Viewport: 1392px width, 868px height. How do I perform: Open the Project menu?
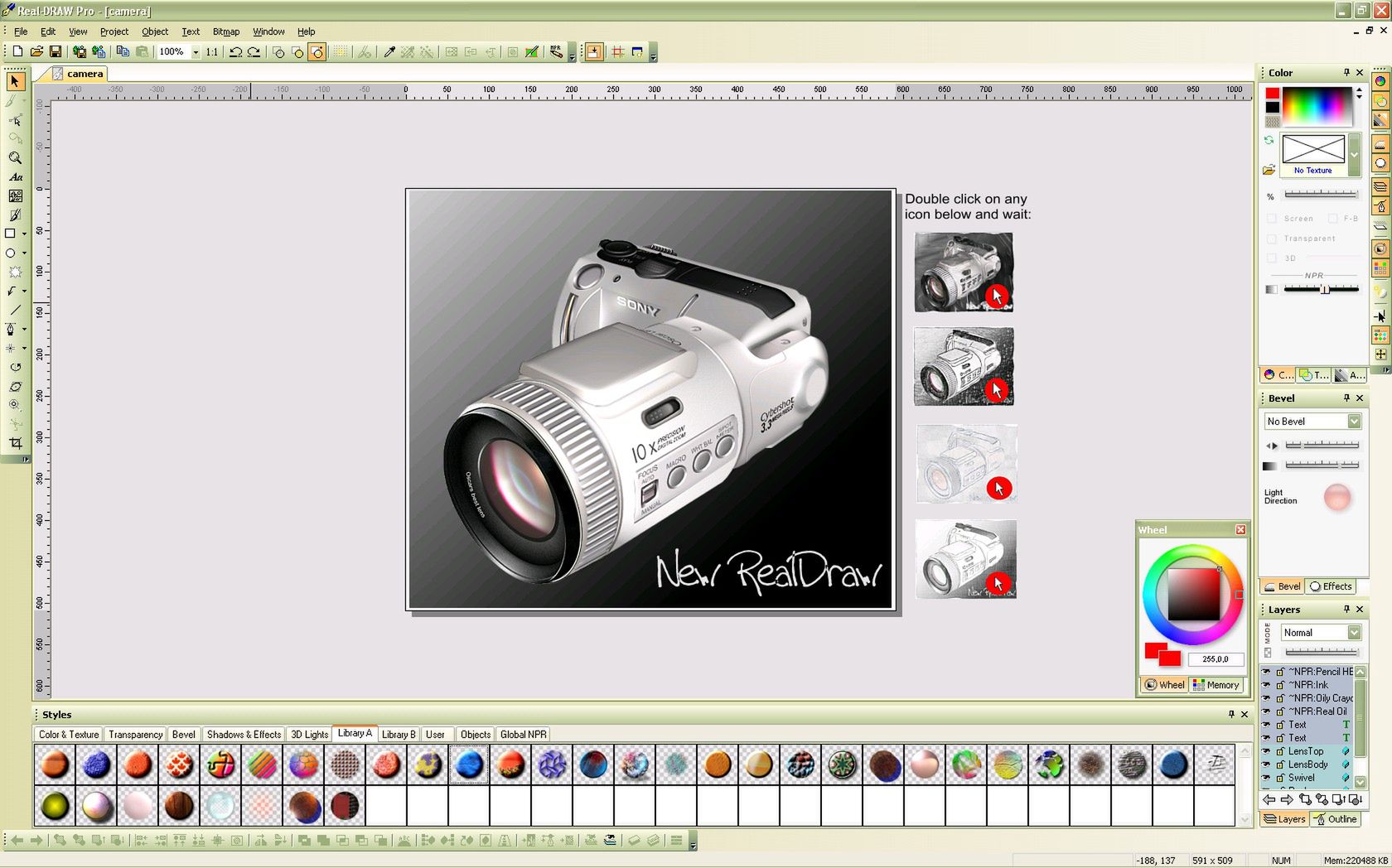click(x=114, y=31)
